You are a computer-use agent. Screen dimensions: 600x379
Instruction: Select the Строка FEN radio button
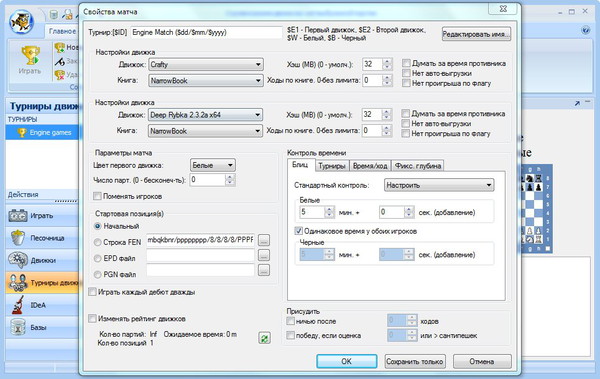point(98,242)
